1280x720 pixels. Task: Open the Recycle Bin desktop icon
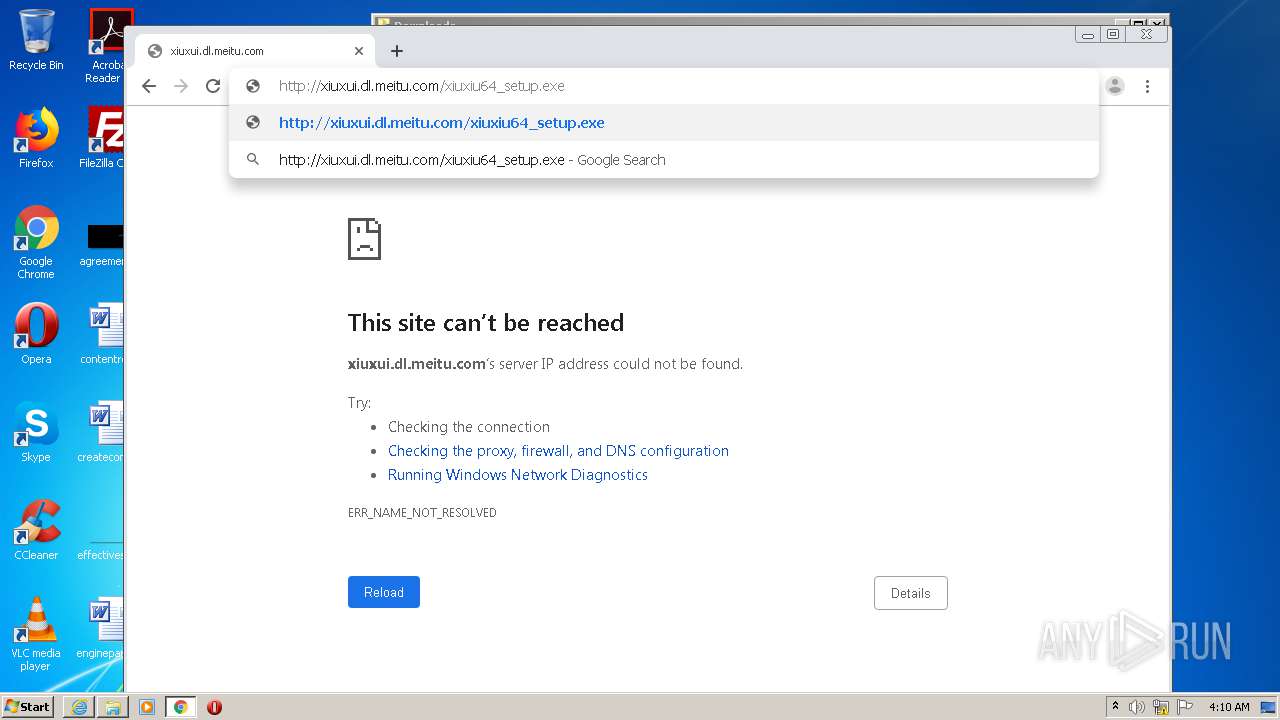click(36, 40)
